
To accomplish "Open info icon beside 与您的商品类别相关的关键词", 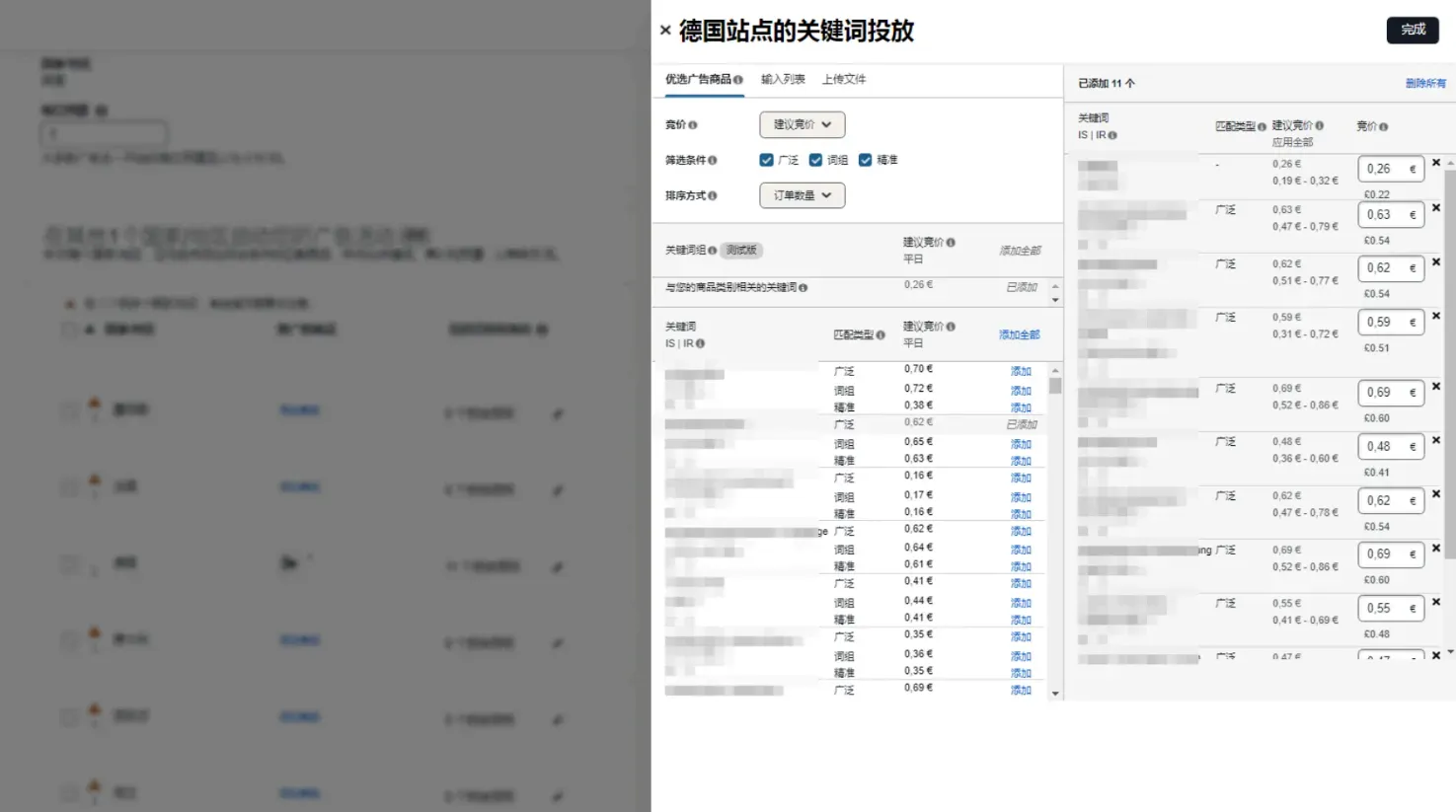I will tap(803, 288).
